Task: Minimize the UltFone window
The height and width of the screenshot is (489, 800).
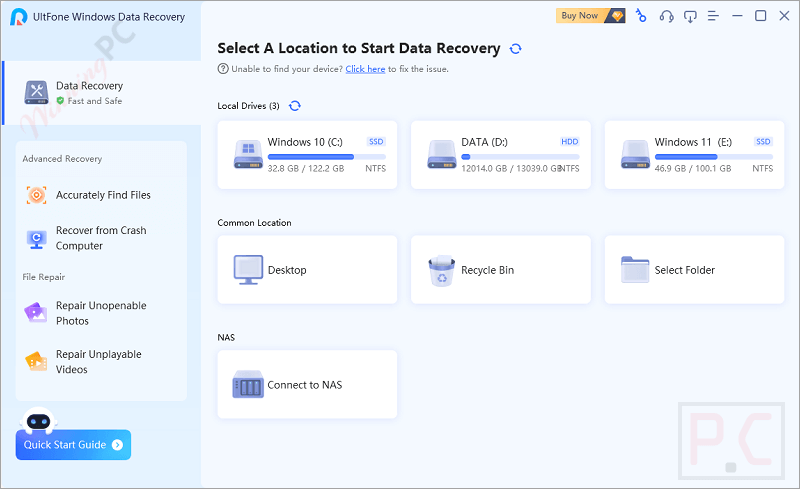Action: click(x=737, y=16)
